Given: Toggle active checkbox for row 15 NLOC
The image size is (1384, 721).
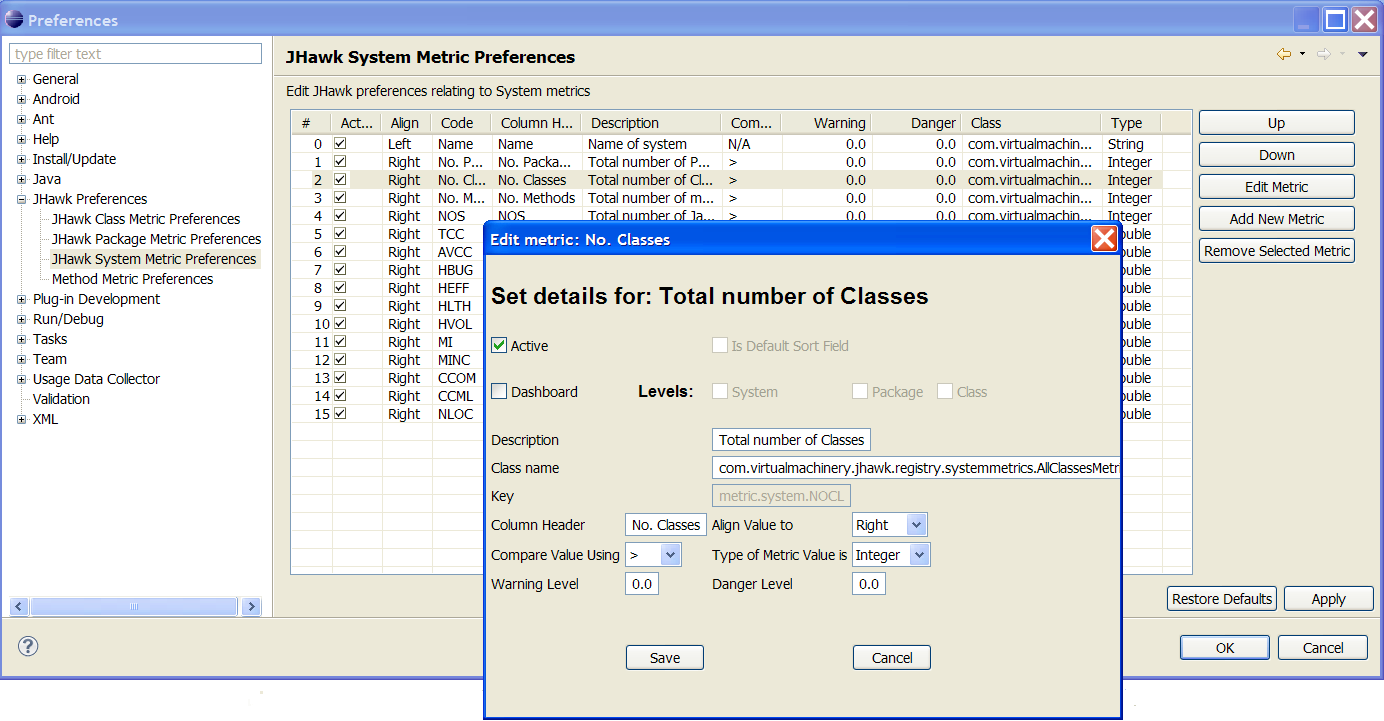Looking at the screenshot, I should coord(340,414).
